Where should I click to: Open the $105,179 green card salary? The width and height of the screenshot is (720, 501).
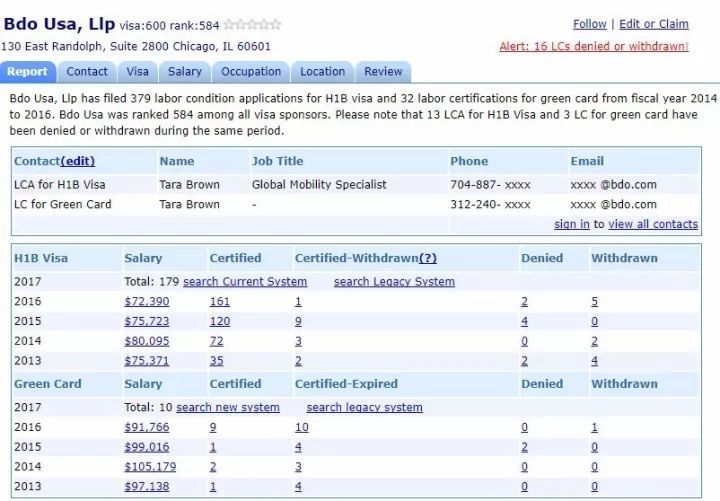[150, 467]
